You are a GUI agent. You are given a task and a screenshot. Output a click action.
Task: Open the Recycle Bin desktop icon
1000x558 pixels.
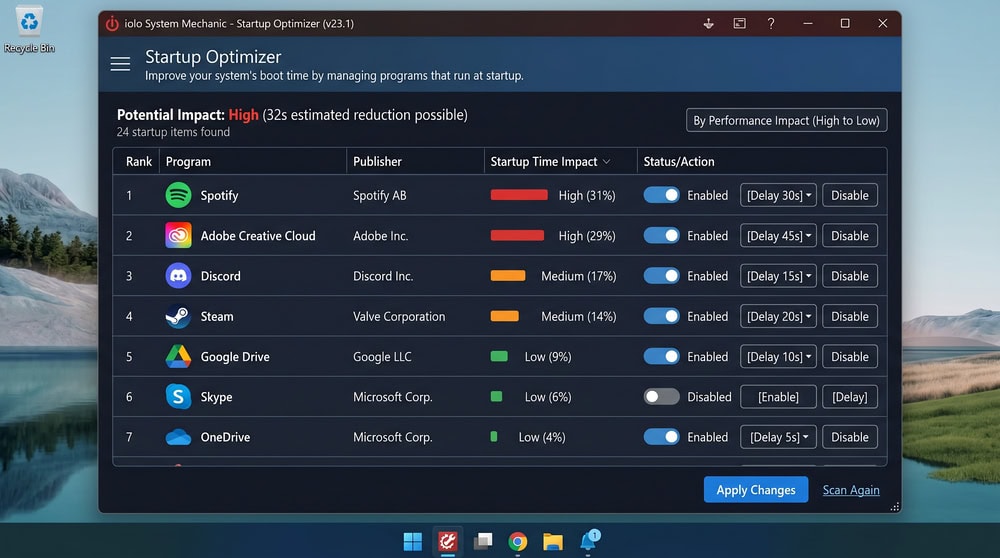click(29, 30)
